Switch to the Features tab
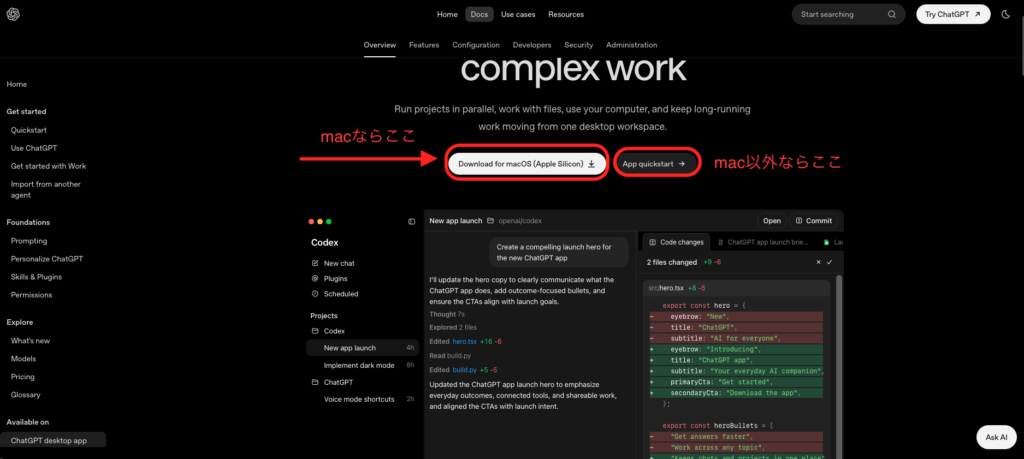Viewport: 1024px width, 459px height. 424,45
